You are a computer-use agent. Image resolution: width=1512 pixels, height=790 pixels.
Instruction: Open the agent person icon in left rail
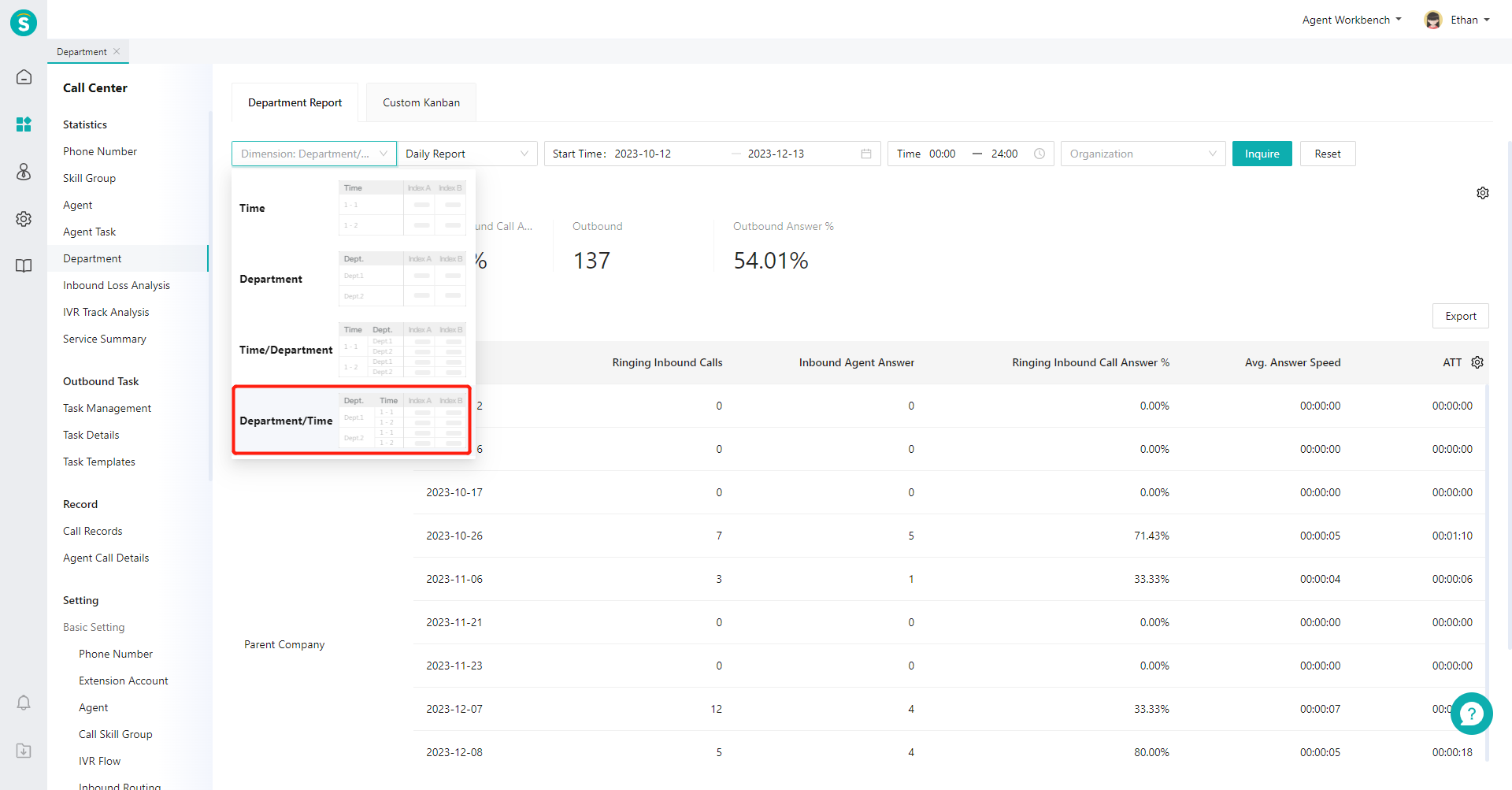pyautogui.click(x=24, y=172)
